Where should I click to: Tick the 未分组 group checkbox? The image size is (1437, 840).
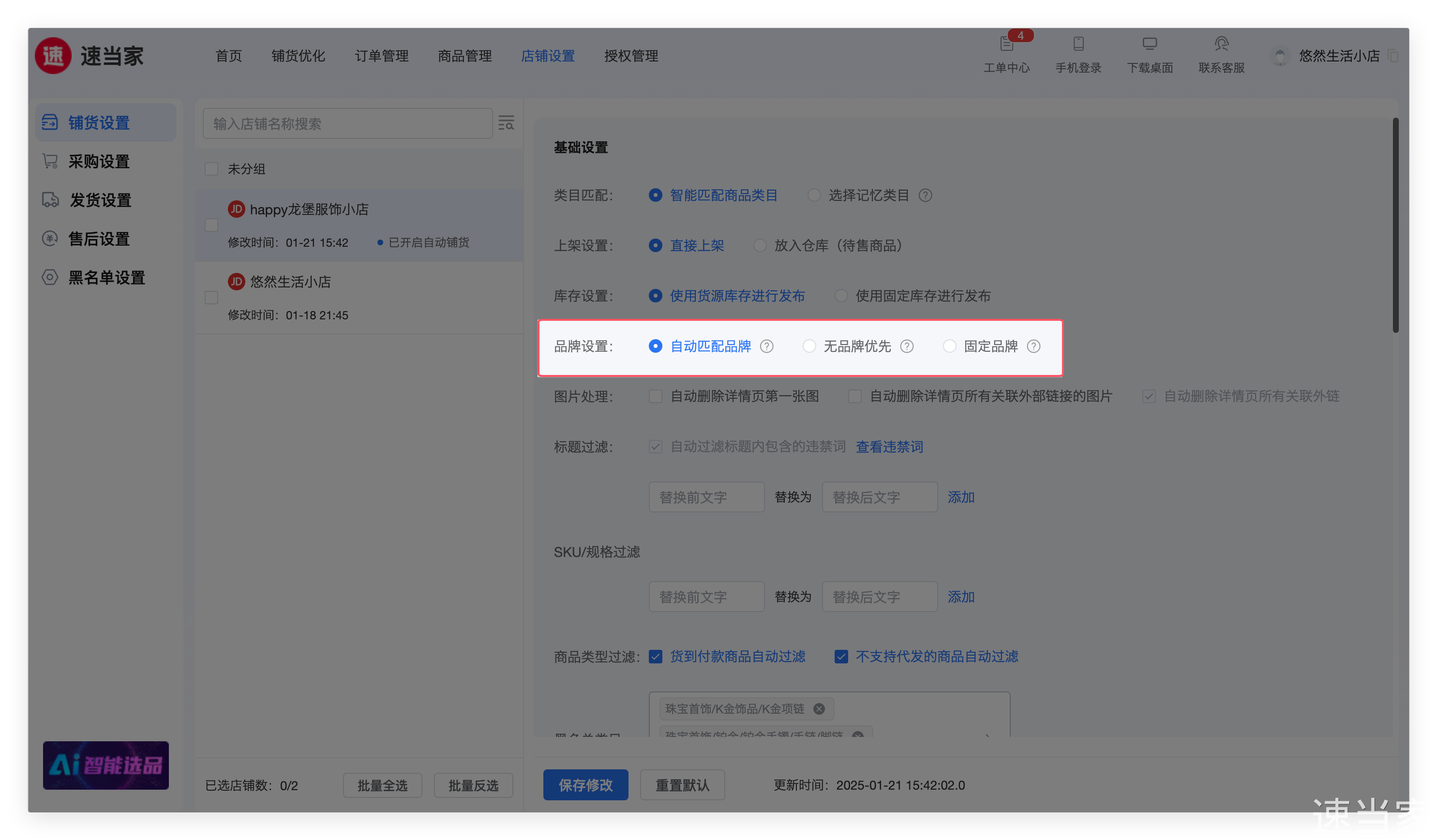[x=211, y=169]
